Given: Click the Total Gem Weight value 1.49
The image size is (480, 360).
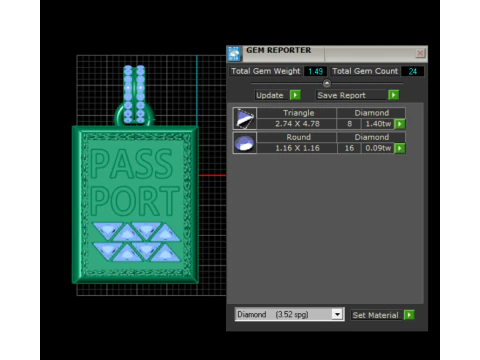Looking at the screenshot, I should coord(316,71).
